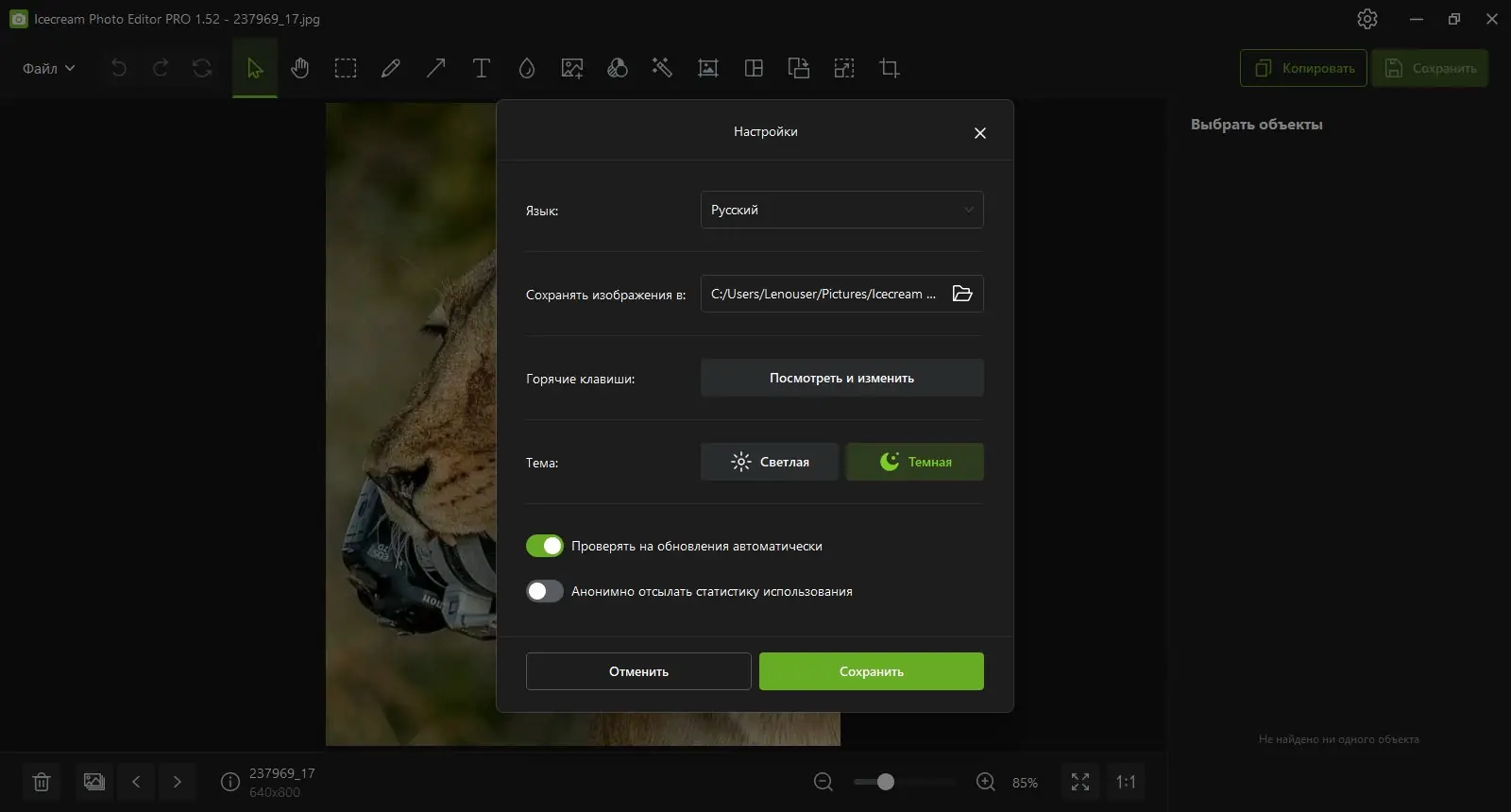Open the image gallery icon
This screenshot has height=812, width=1511.
tap(94, 782)
